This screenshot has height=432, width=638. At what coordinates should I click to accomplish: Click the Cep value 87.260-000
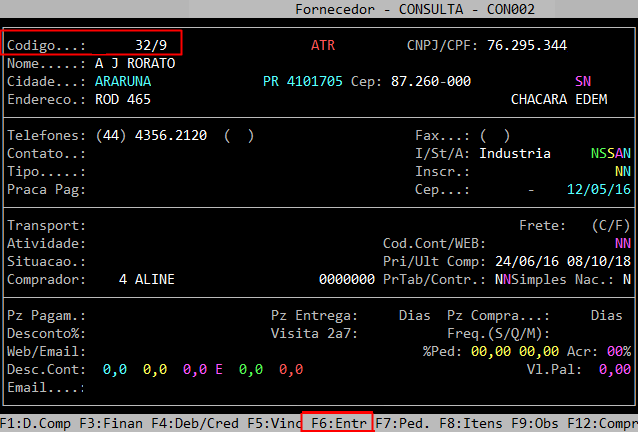click(428, 81)
